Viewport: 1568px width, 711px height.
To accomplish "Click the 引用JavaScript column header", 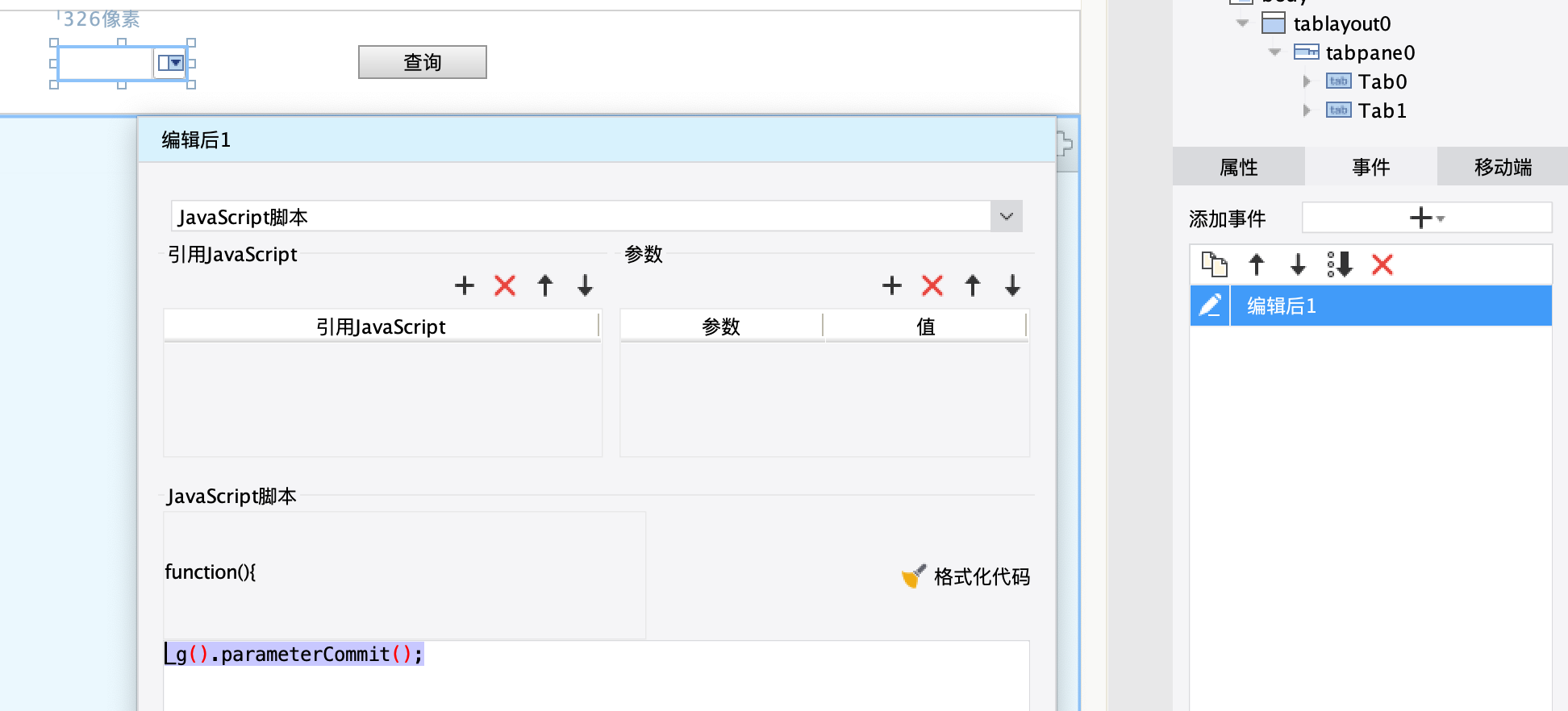I will coord(382,326).
